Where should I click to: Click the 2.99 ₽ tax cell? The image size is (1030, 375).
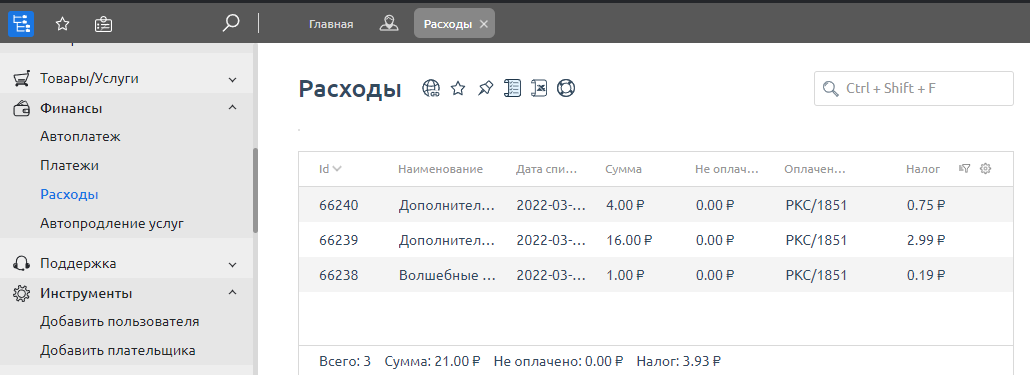926,240
